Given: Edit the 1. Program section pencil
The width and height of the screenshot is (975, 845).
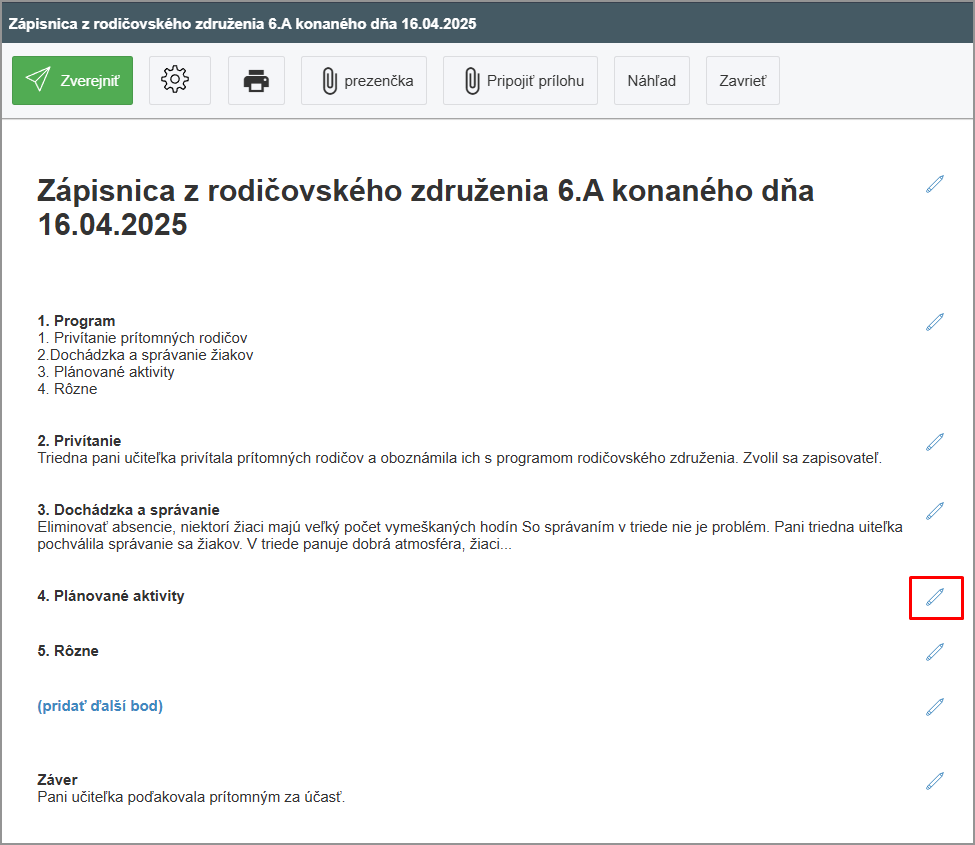Looking at the screenshot, I should pyautogui.click(x=935, y=322).
